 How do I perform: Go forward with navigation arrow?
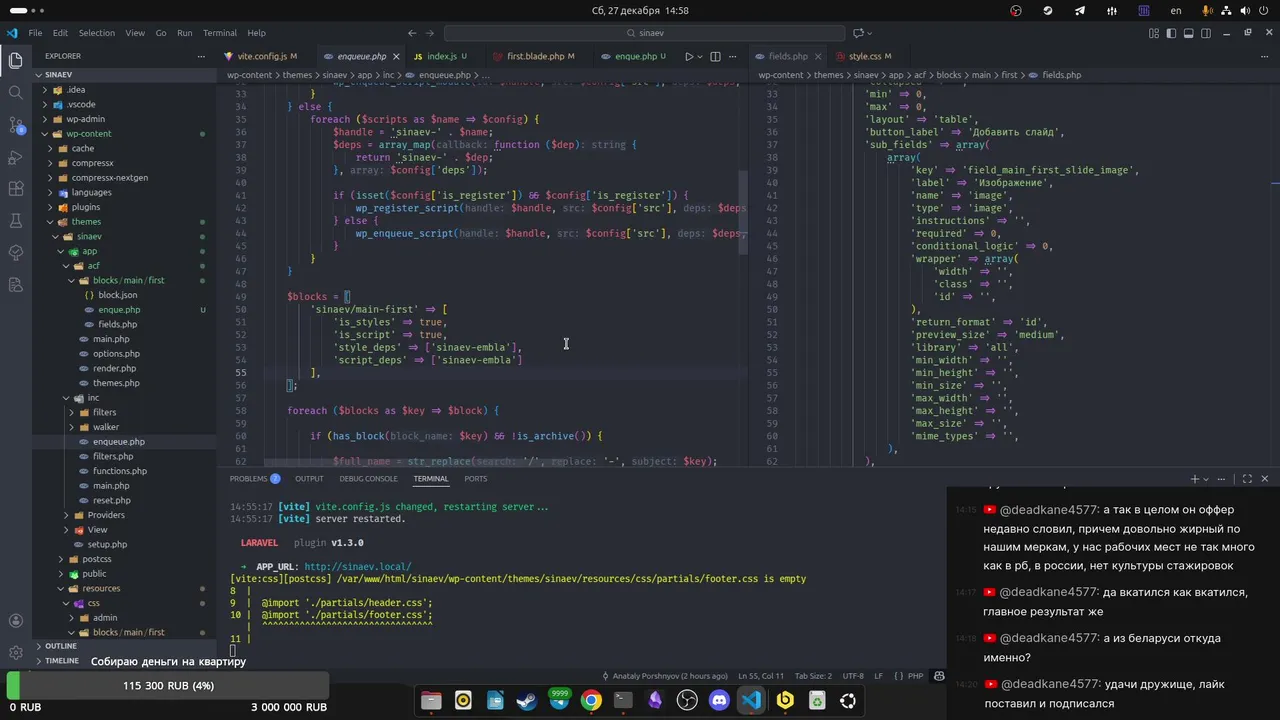[431, 33]
